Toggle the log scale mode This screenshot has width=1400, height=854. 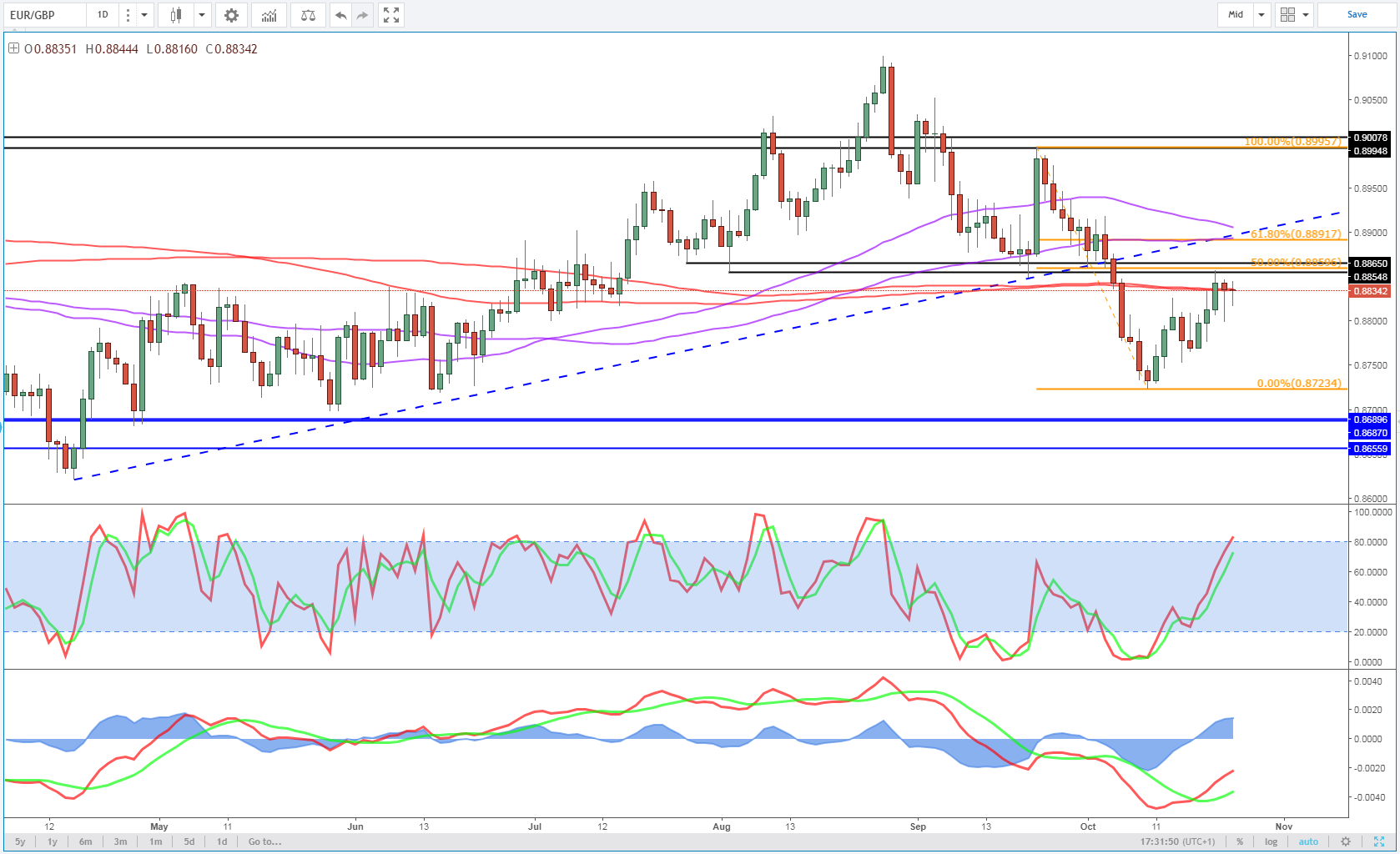1271,841
